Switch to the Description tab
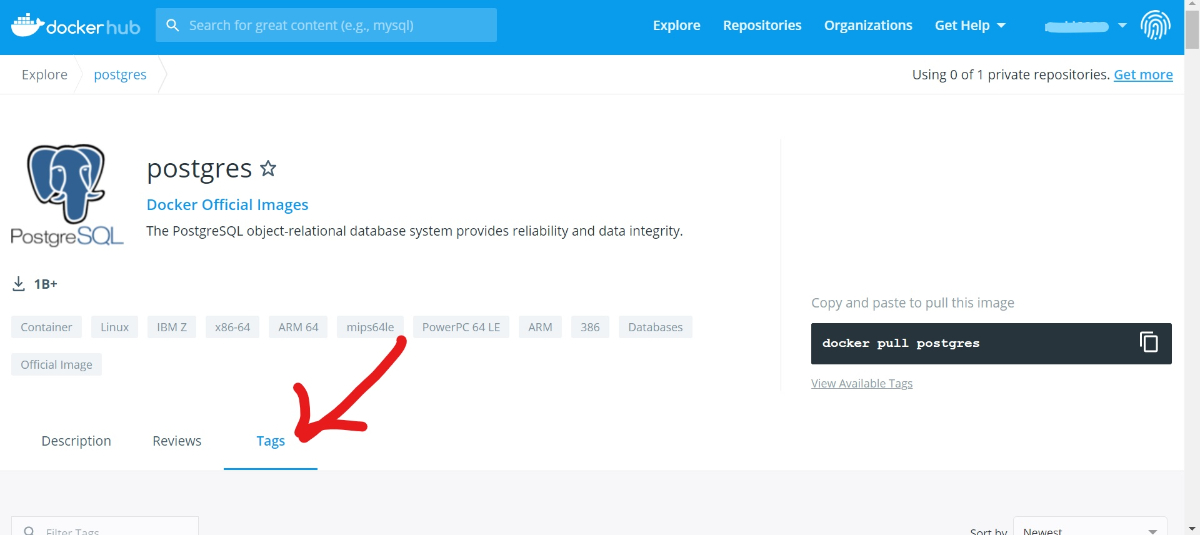This screenshot has width=1200, height=535. pyautogui.click(x=76, y=441)
